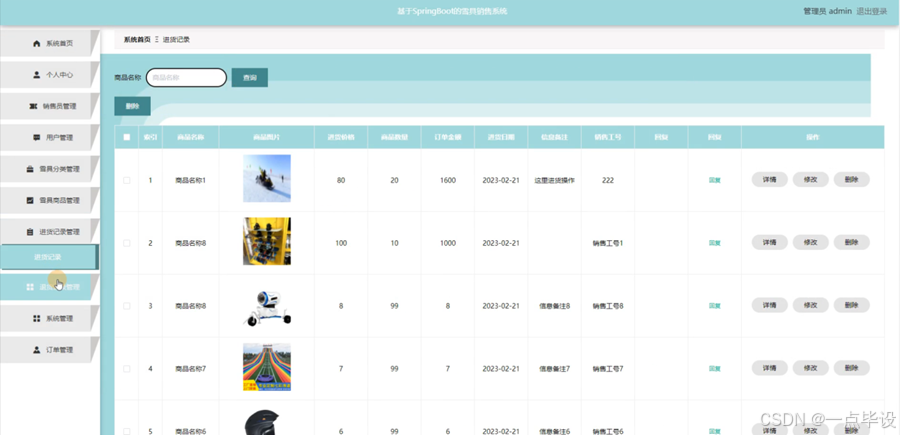Open the black helmet image in row 5
The height and width of the screenshot is (435, 900).
pos(264,422)
